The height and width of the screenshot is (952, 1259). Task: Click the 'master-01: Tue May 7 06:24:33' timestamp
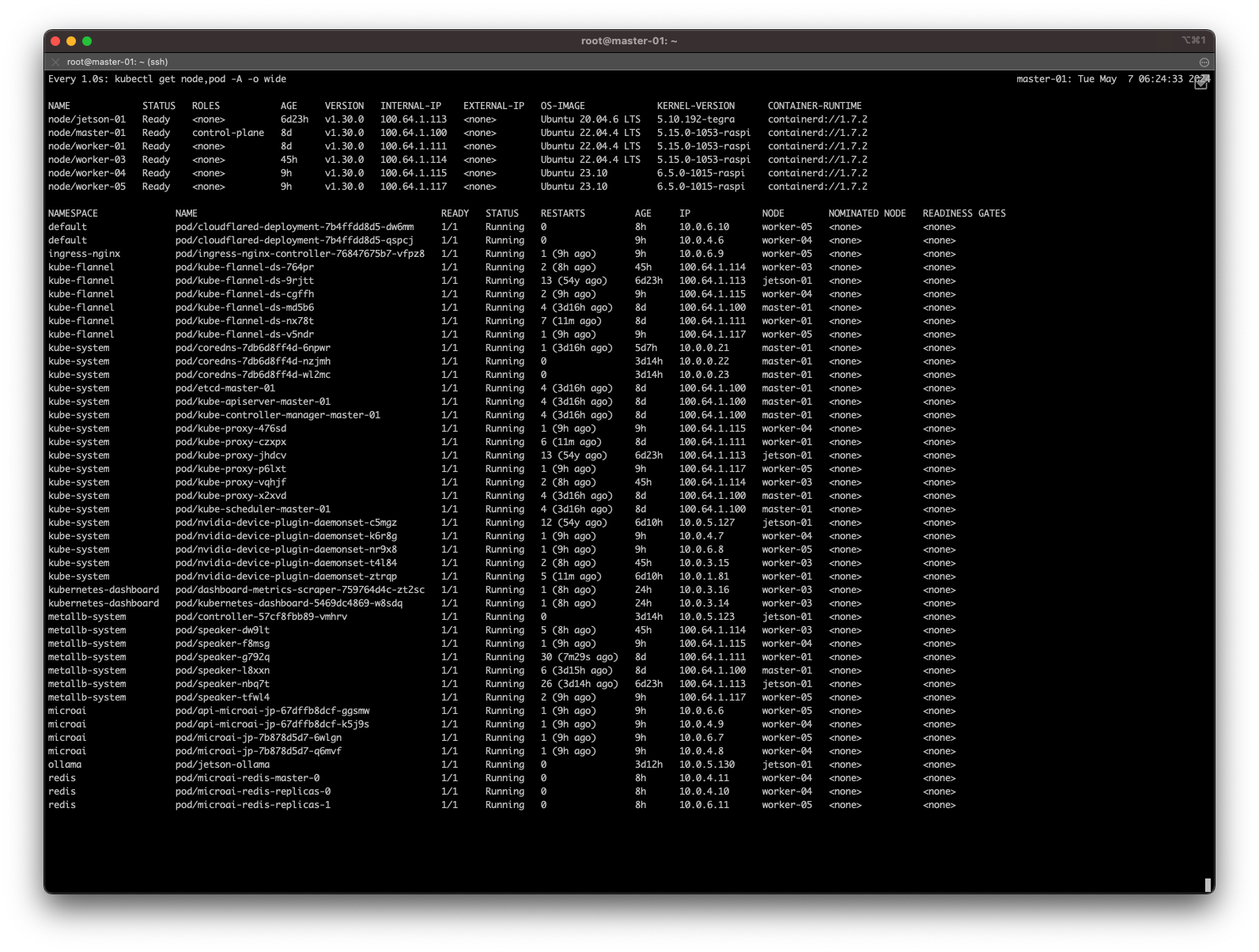pyautogui.click(x=1100, y=79)
